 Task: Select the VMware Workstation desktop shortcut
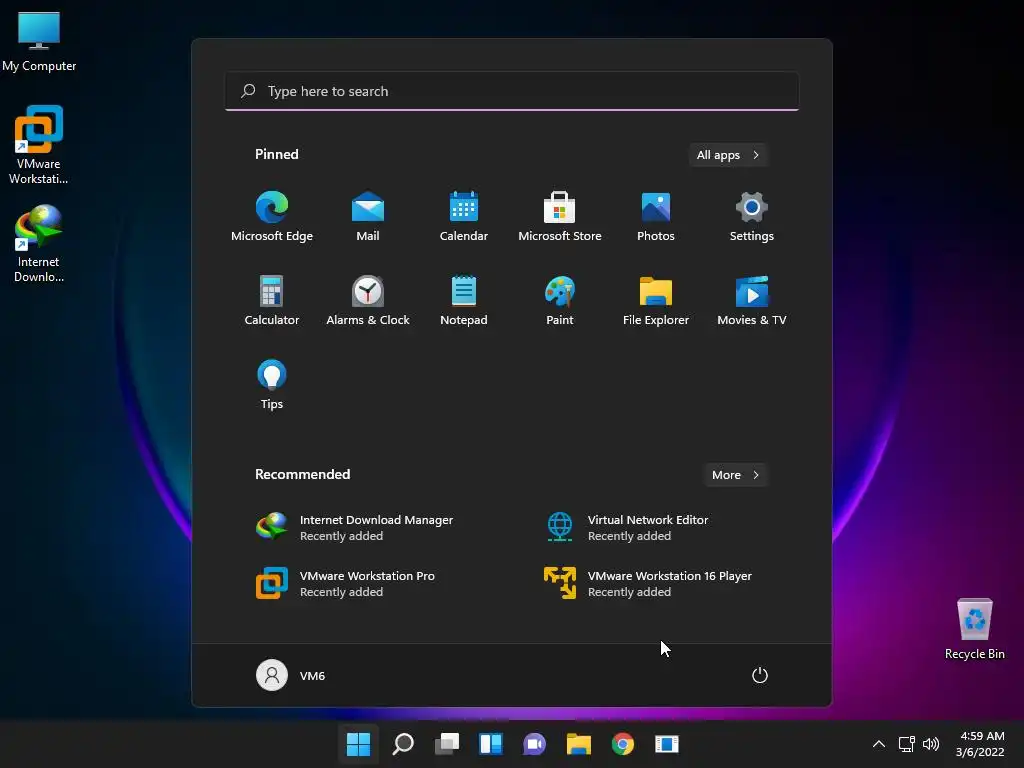click(x=39, y=145)
